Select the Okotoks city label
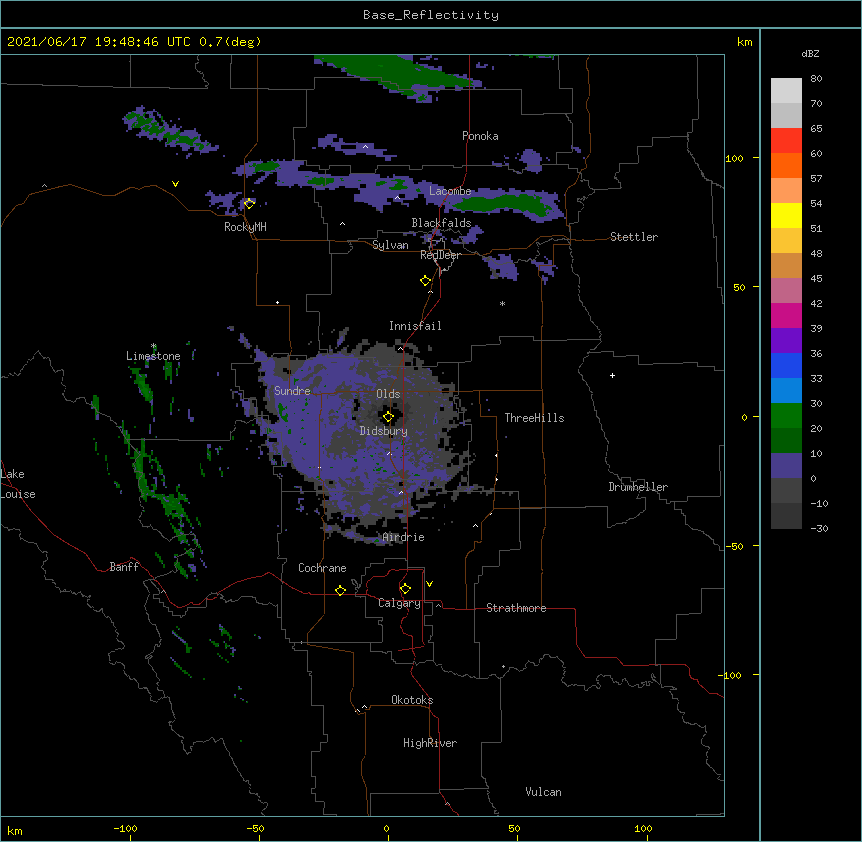The height and width of the screenshot is (842, 862). (x=412, y=700)
